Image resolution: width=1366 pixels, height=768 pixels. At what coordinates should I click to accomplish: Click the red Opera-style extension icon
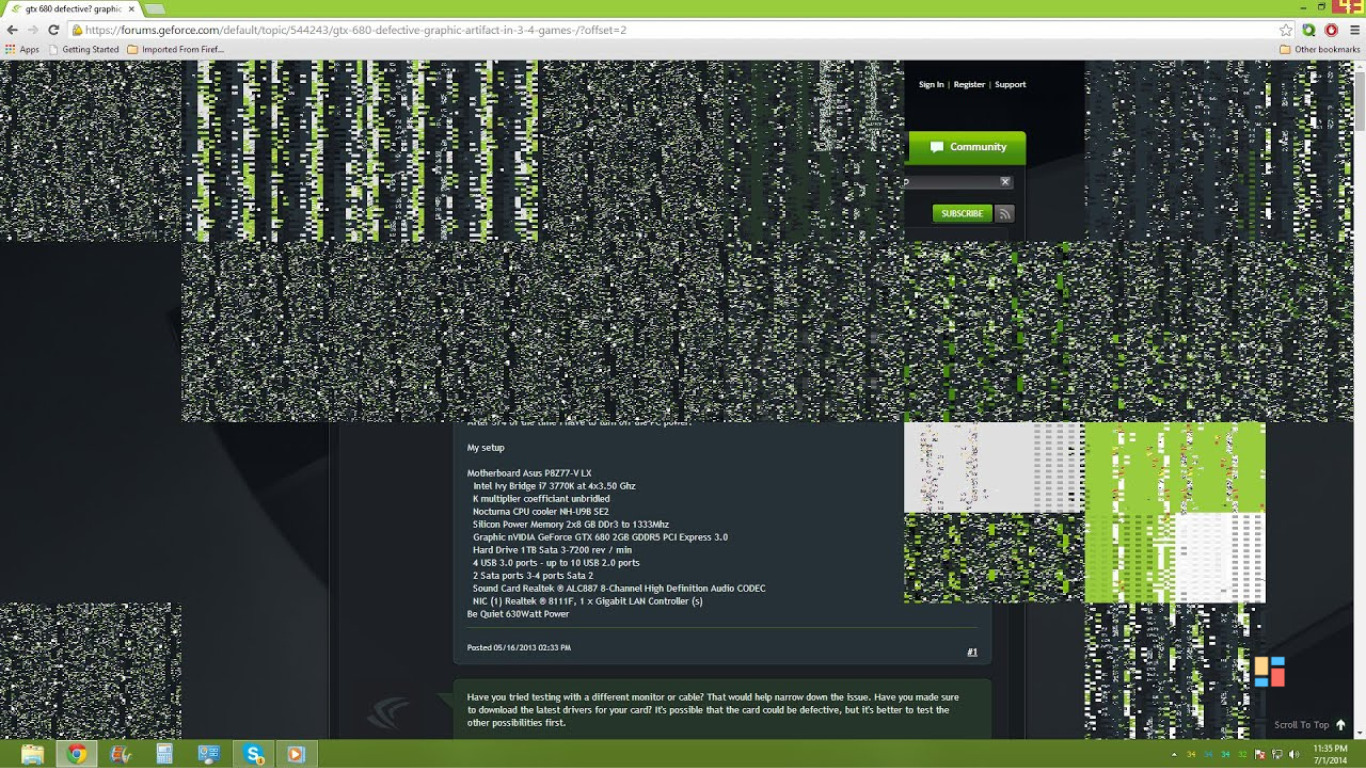pyautogui.click(x=1331, y=30)
